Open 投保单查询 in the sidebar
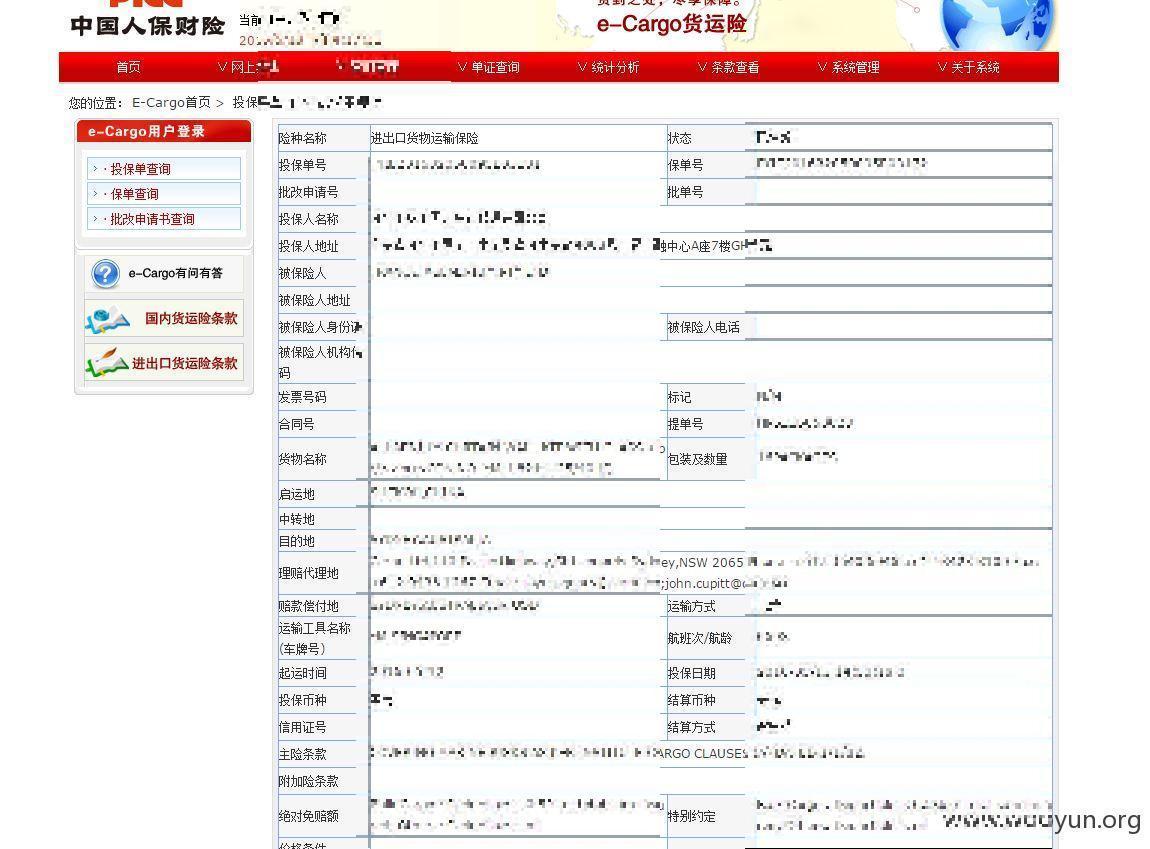The height and width of the screenshot is (849, 1150). pyautogui.click(x=164, y=169)
